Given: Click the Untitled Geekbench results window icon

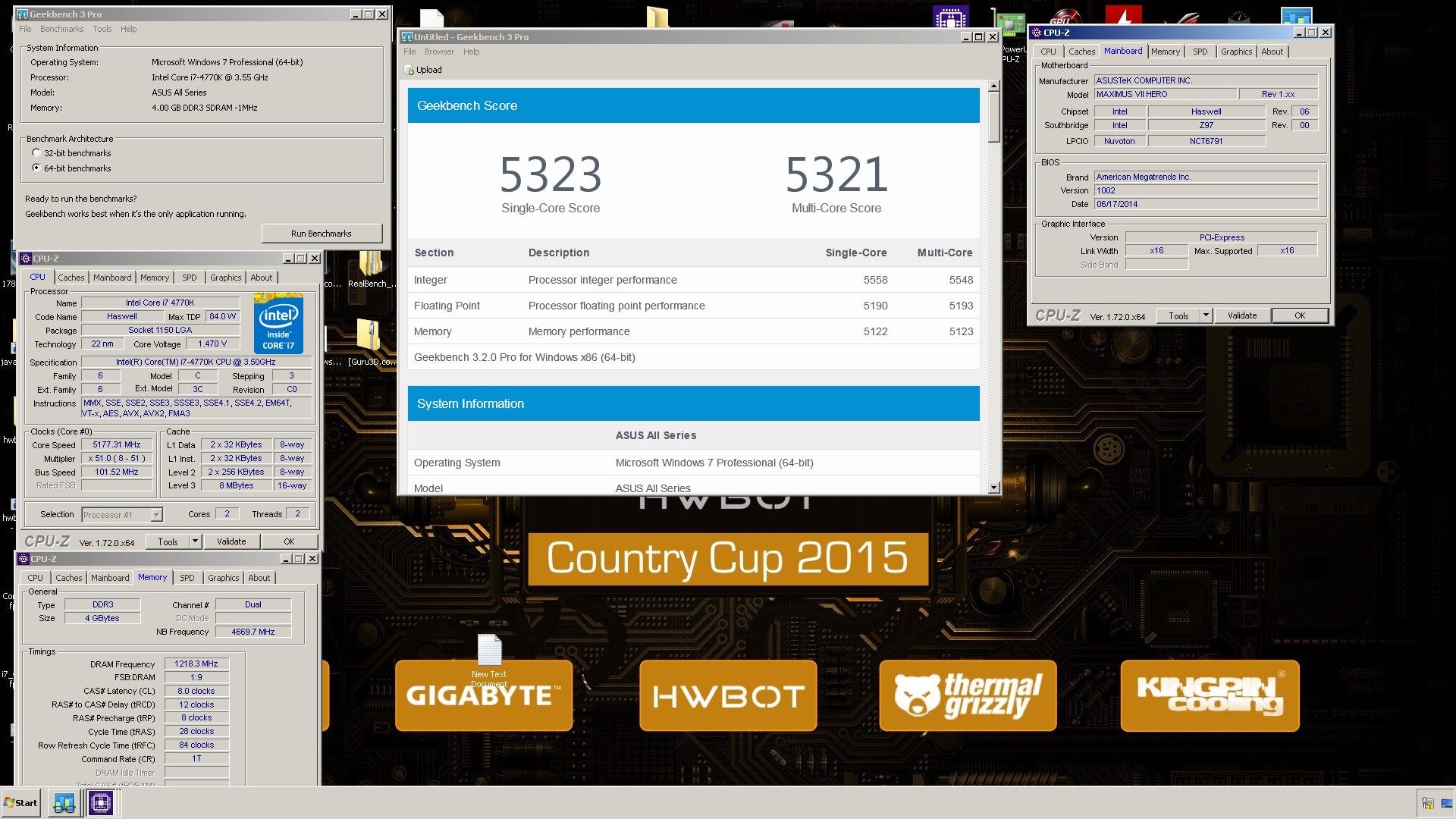Looking at the screenshot, I should pos(407,36).
